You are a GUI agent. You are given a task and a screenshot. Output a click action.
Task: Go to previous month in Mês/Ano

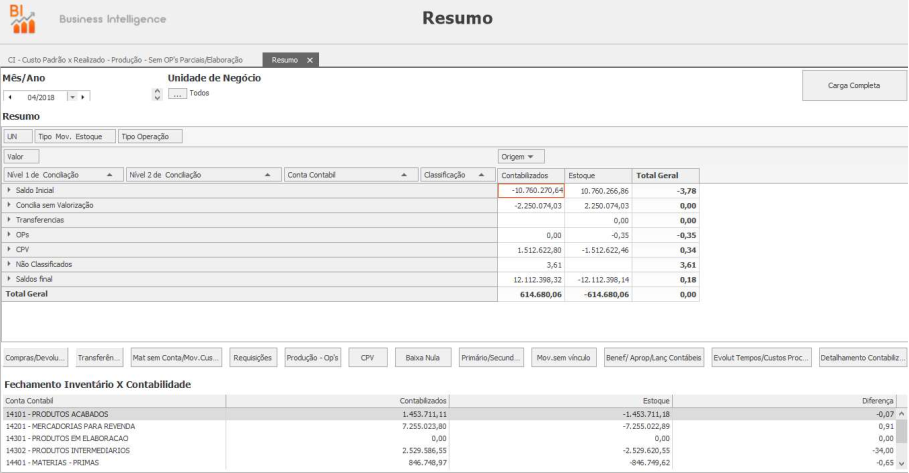10,97
